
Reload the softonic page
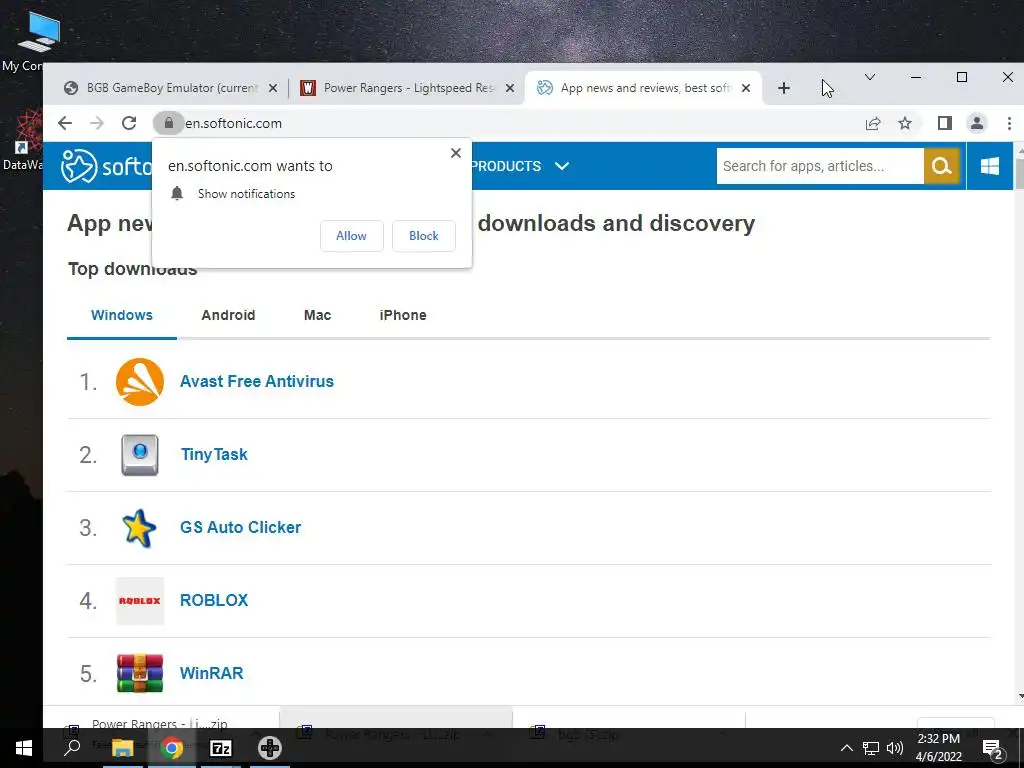tap(129, 123)
